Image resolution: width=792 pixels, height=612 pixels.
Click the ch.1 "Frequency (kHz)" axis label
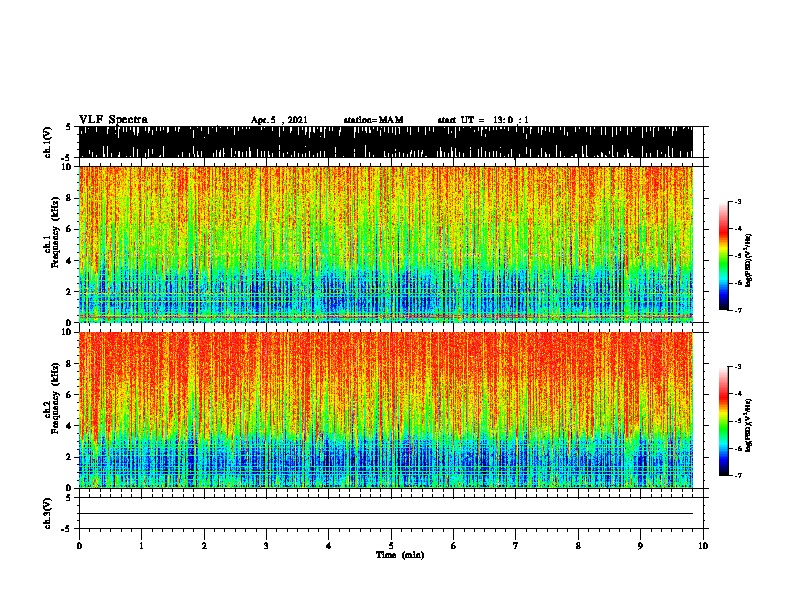click(x=55, y=232)
